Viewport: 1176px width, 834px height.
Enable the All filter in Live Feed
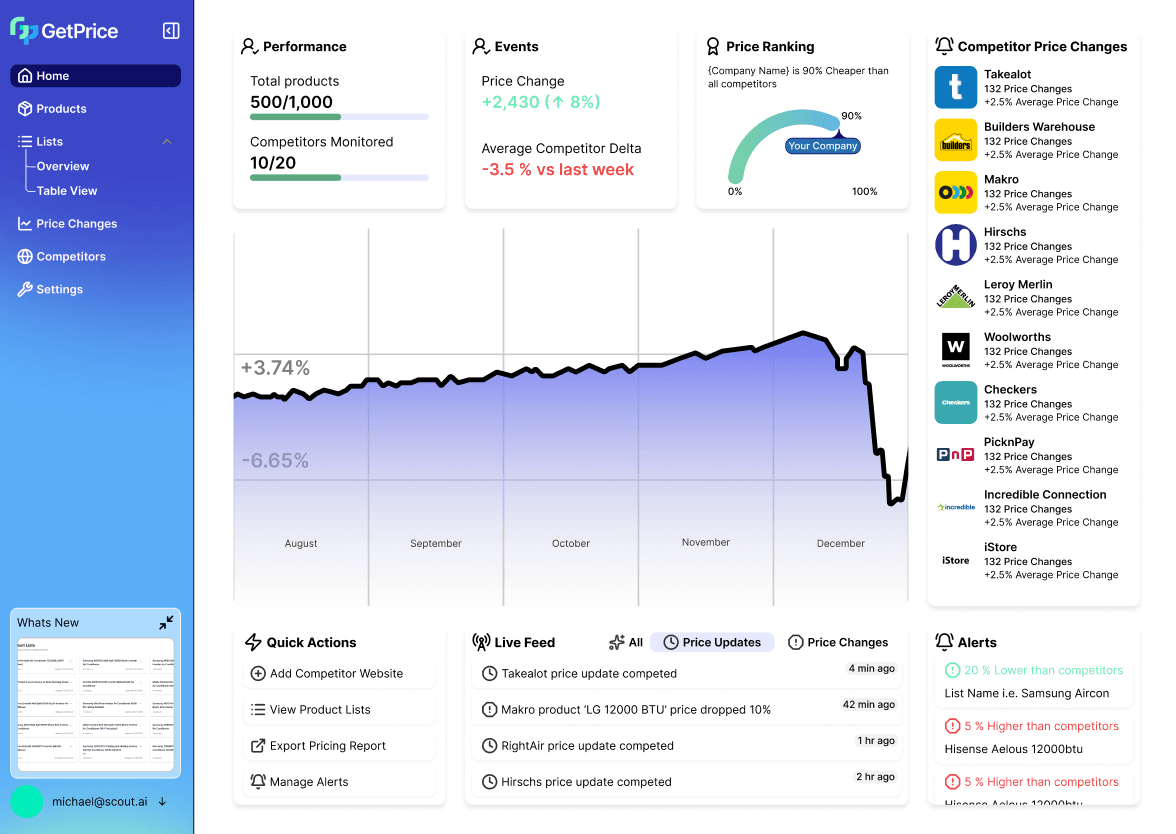click(625, 642)
